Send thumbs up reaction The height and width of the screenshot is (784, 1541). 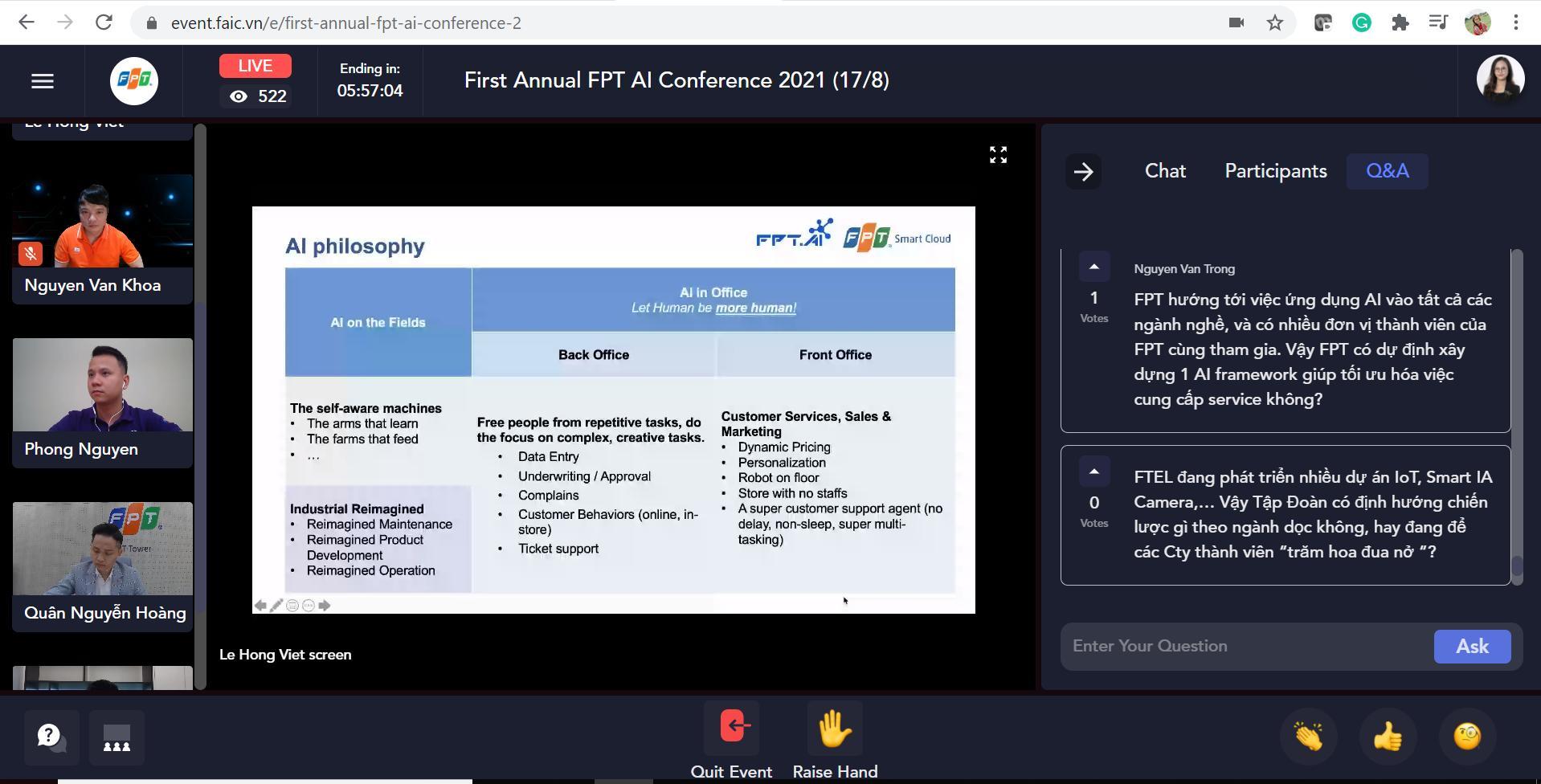(x=1388, y=737)
